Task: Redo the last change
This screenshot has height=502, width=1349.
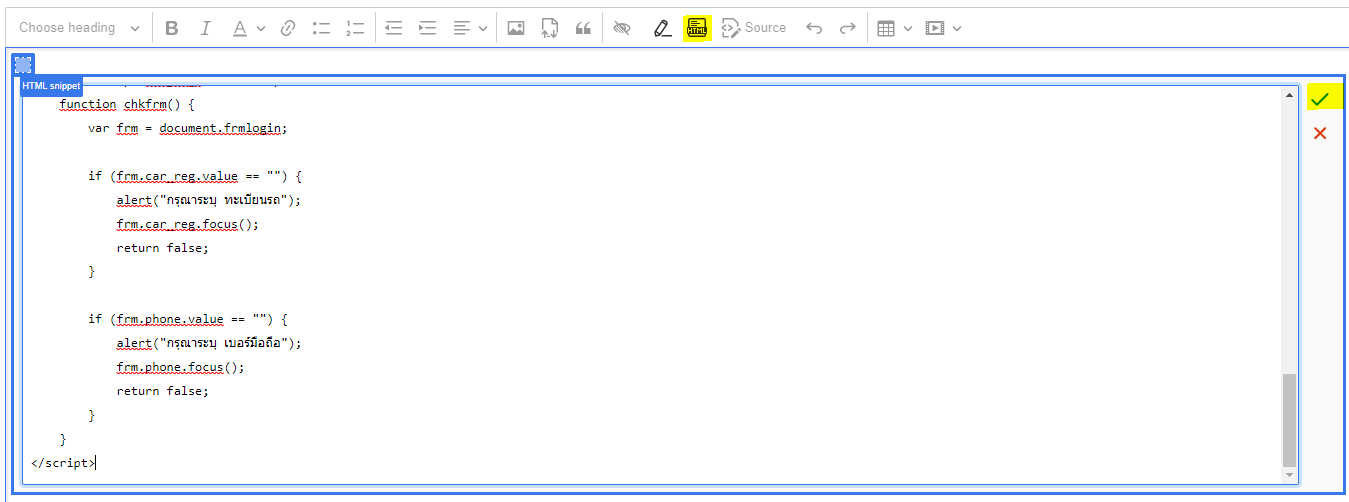Action: point(848,28)
